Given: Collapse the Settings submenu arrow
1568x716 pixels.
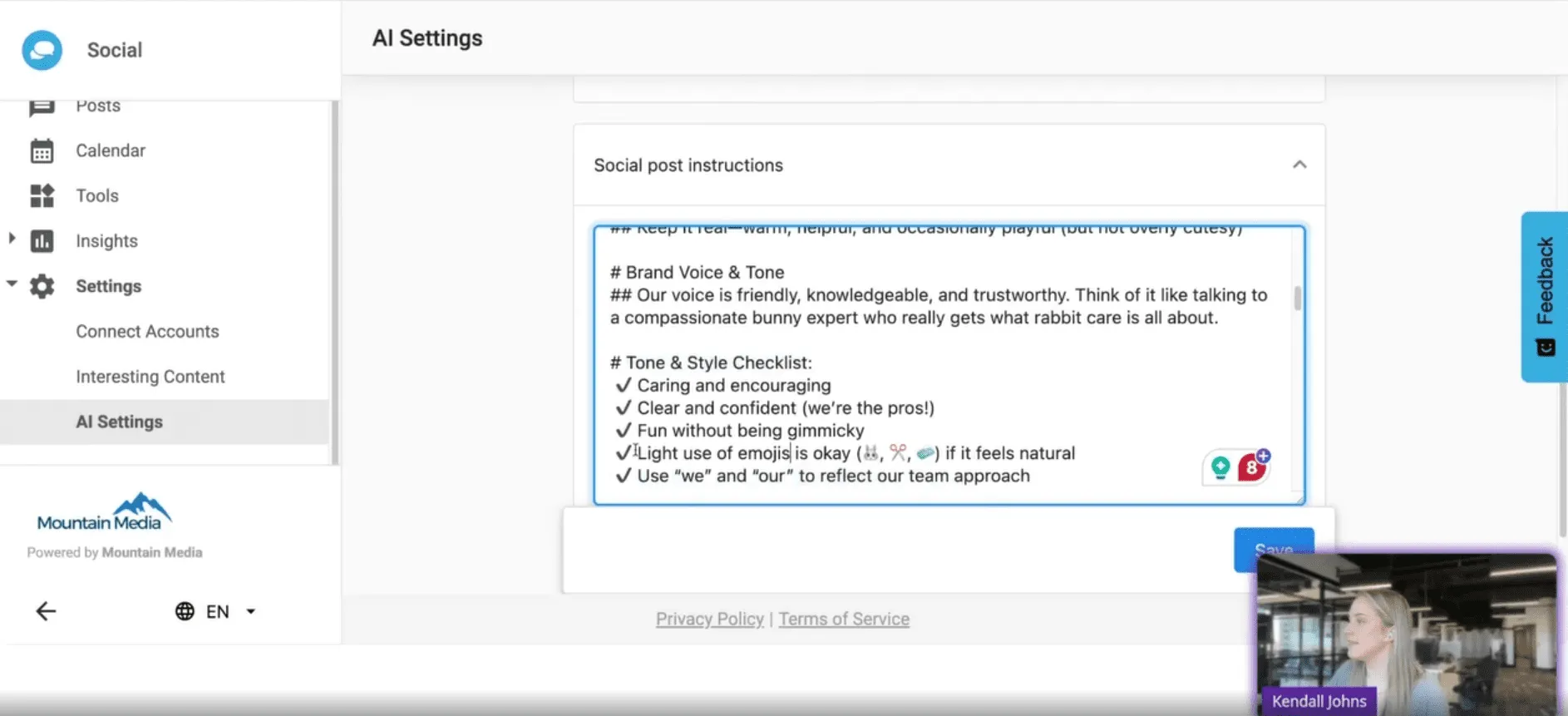Looking at the screenshot, I should (x=12, y=284).
